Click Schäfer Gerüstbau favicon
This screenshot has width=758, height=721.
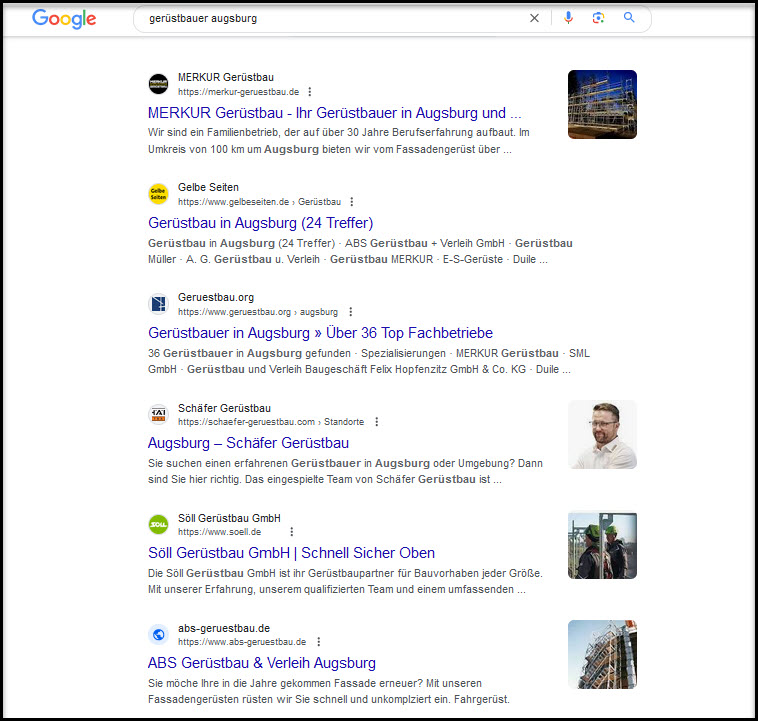click(158, 414)
